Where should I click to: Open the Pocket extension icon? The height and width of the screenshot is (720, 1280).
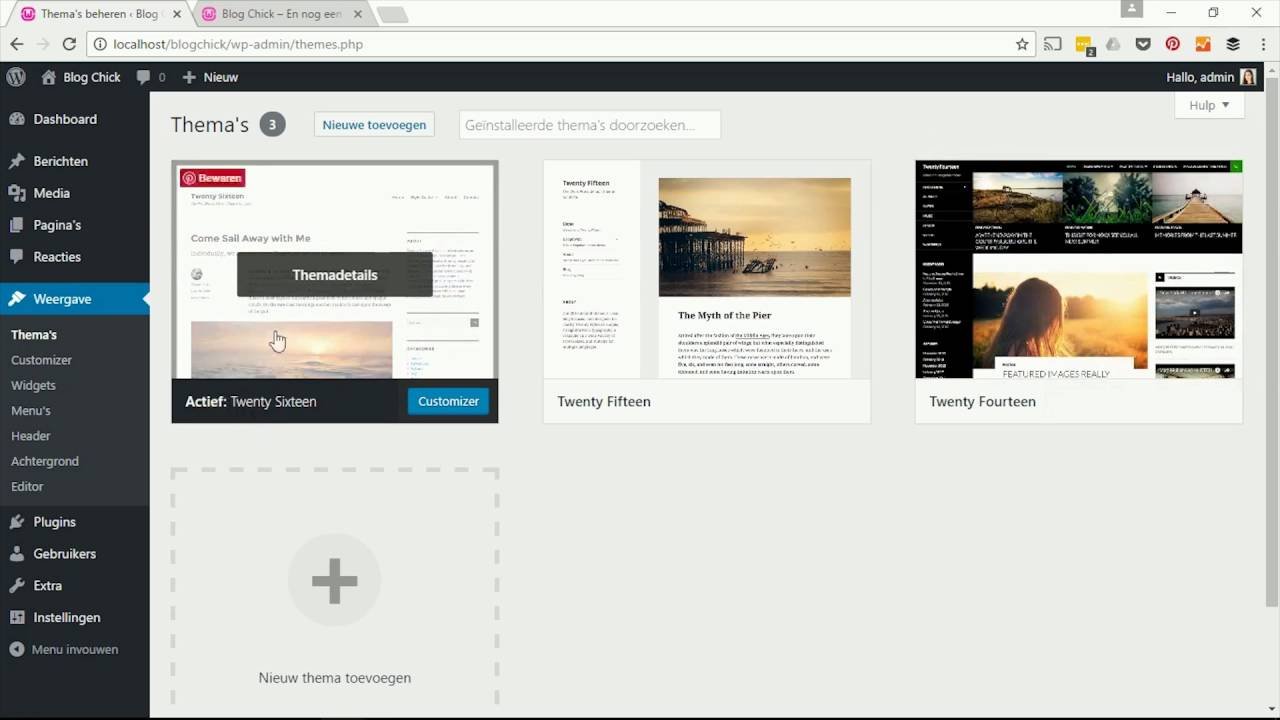click(x=1143, y=44)
